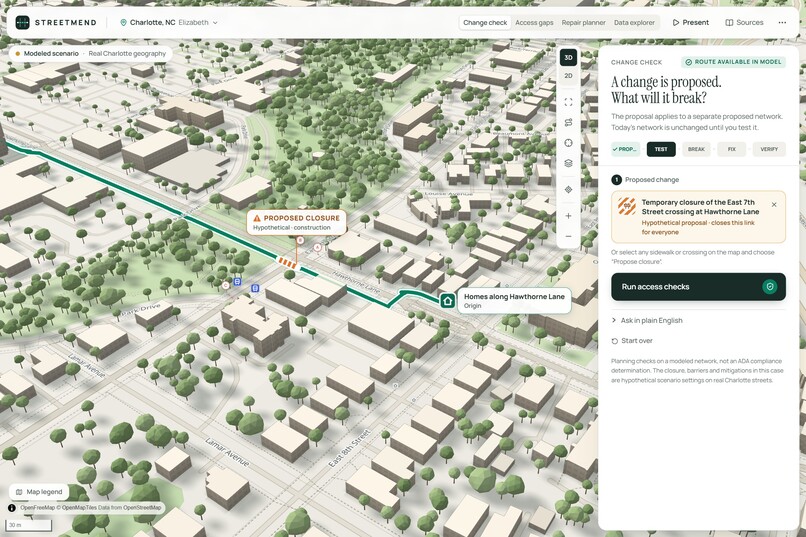Open the Sources panel
This screenshot has width=806, height=537.
tap(744, 23)
